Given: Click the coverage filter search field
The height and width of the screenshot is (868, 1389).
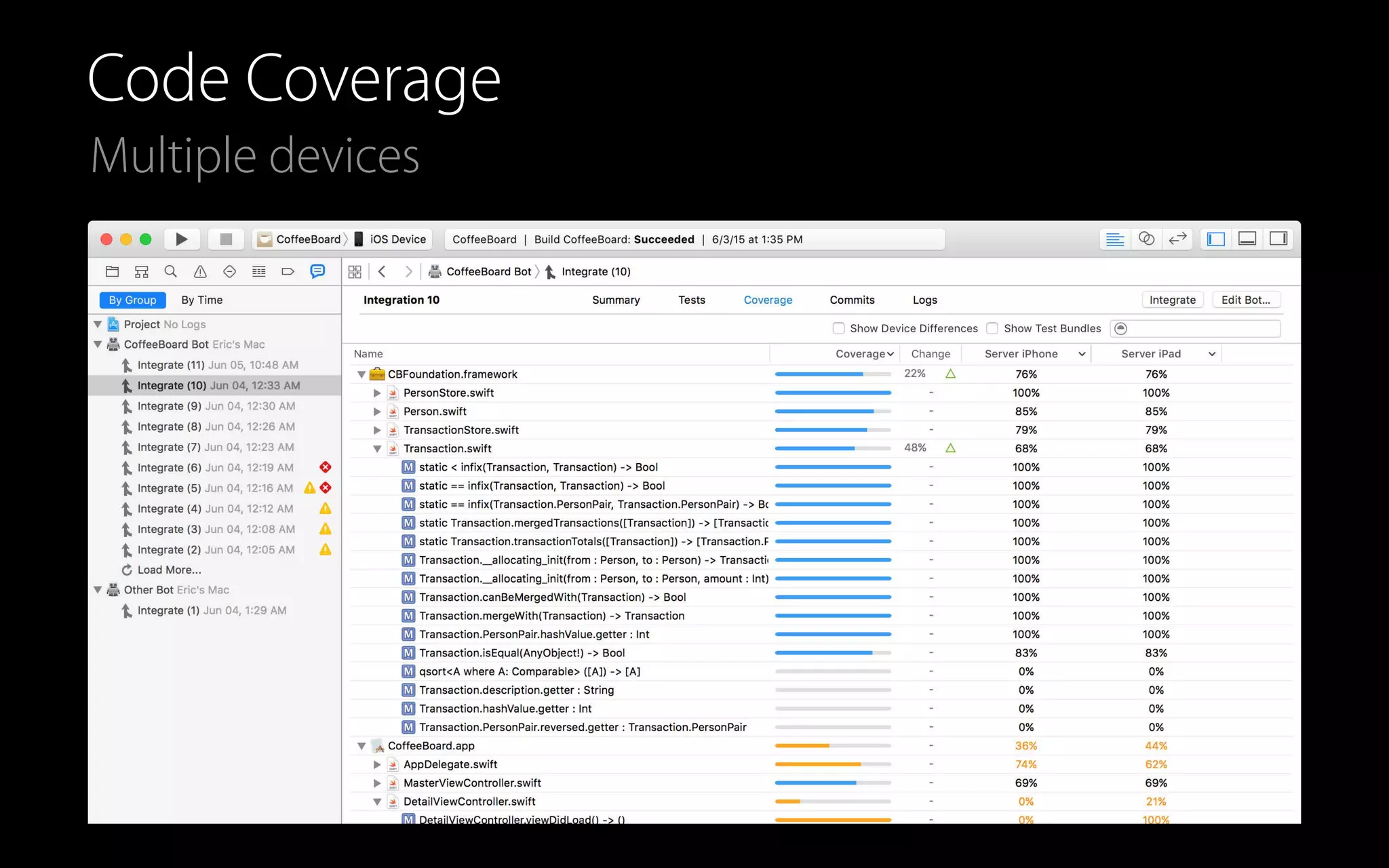Looking at the screenshot, I should coord(1195,328).
